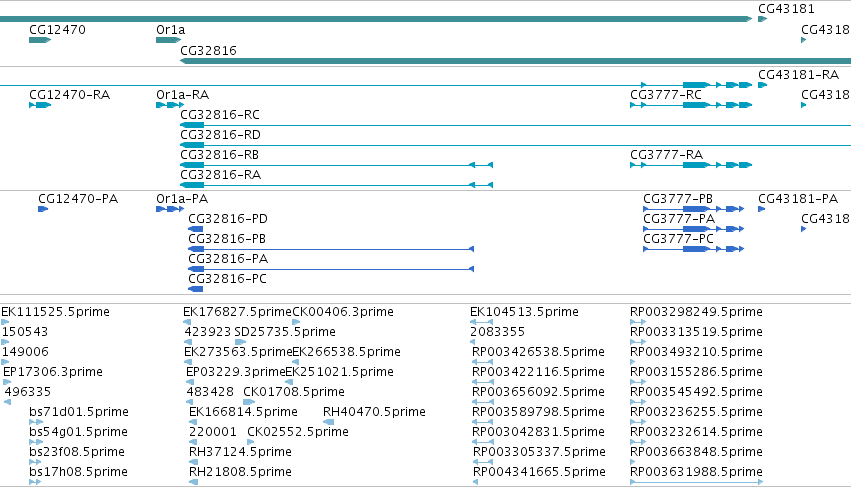
Task: Click the CG3777-PC protein label
Action: click(678, 239)
